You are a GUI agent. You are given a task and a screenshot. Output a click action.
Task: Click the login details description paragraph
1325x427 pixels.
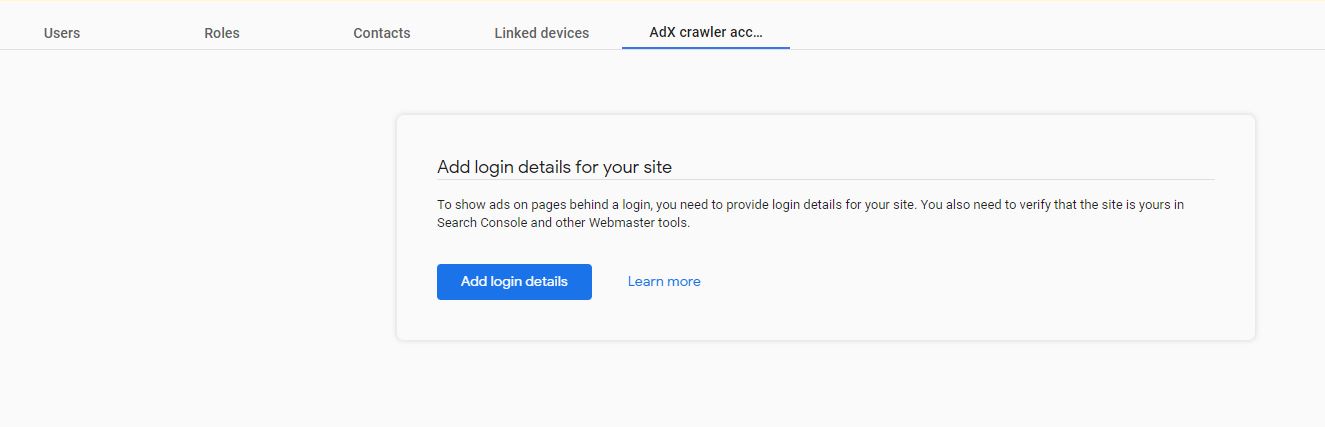811,214
